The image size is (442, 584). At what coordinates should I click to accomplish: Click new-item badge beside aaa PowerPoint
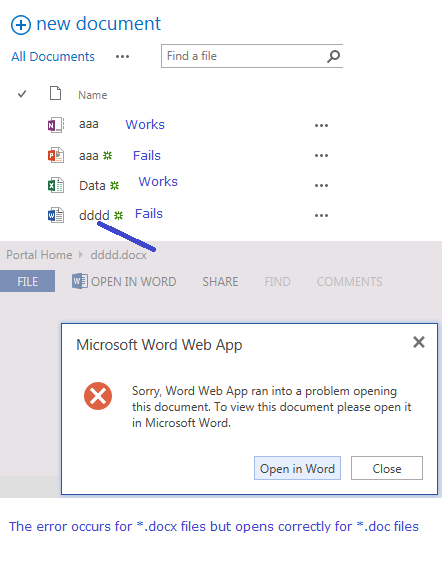[x=107, y=155]
